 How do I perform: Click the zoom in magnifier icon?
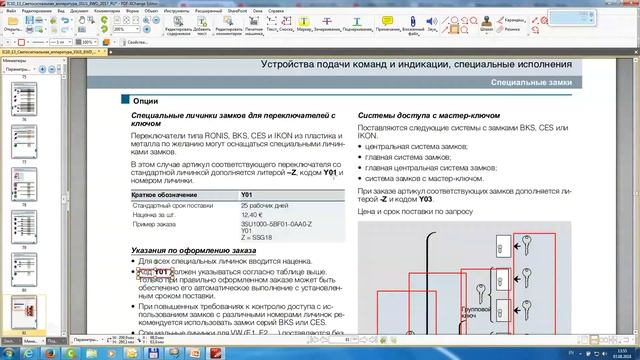point(147,20)
